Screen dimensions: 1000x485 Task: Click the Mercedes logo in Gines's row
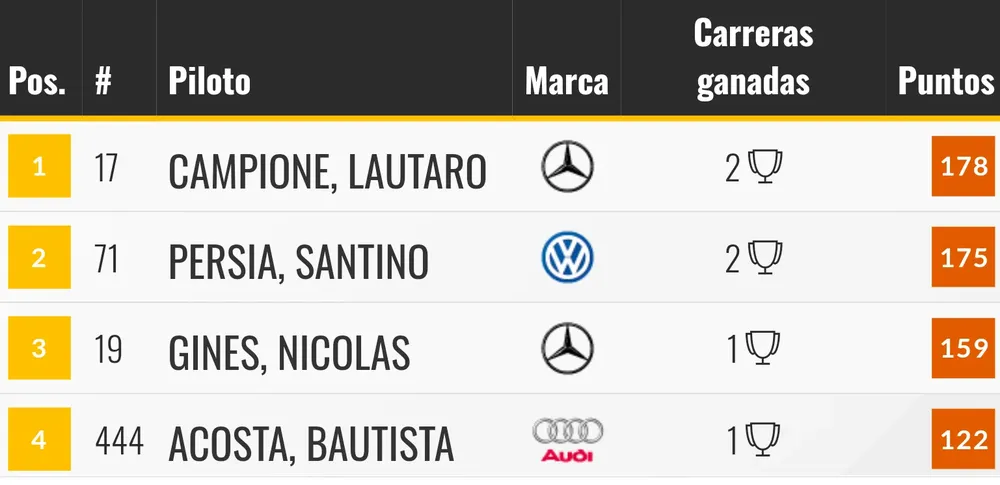pyautogui.click(x=567, y=349)
